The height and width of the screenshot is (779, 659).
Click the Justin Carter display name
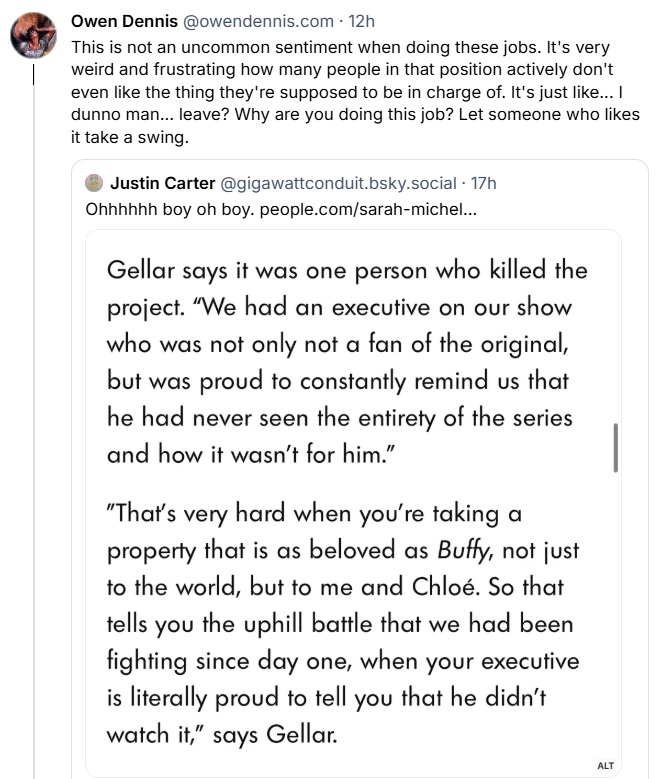click(x=161, y=183)
